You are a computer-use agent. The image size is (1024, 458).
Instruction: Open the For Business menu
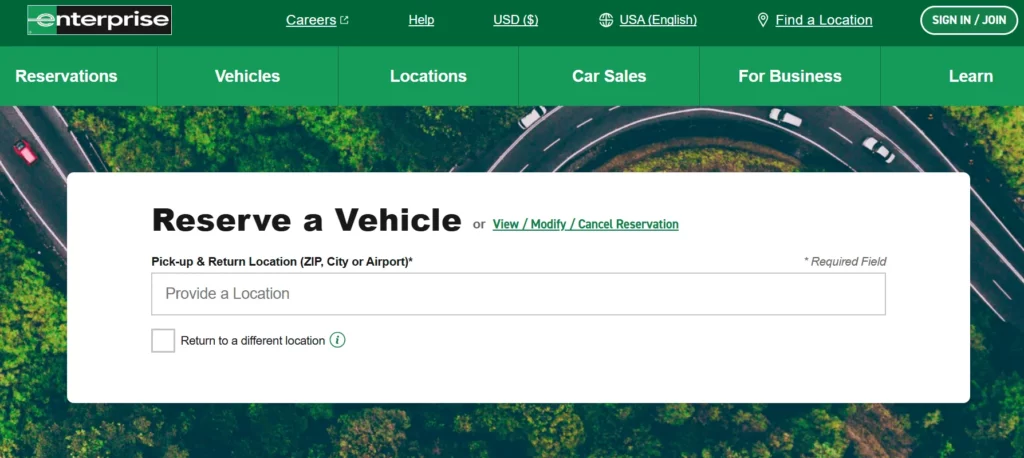[790, 76]
